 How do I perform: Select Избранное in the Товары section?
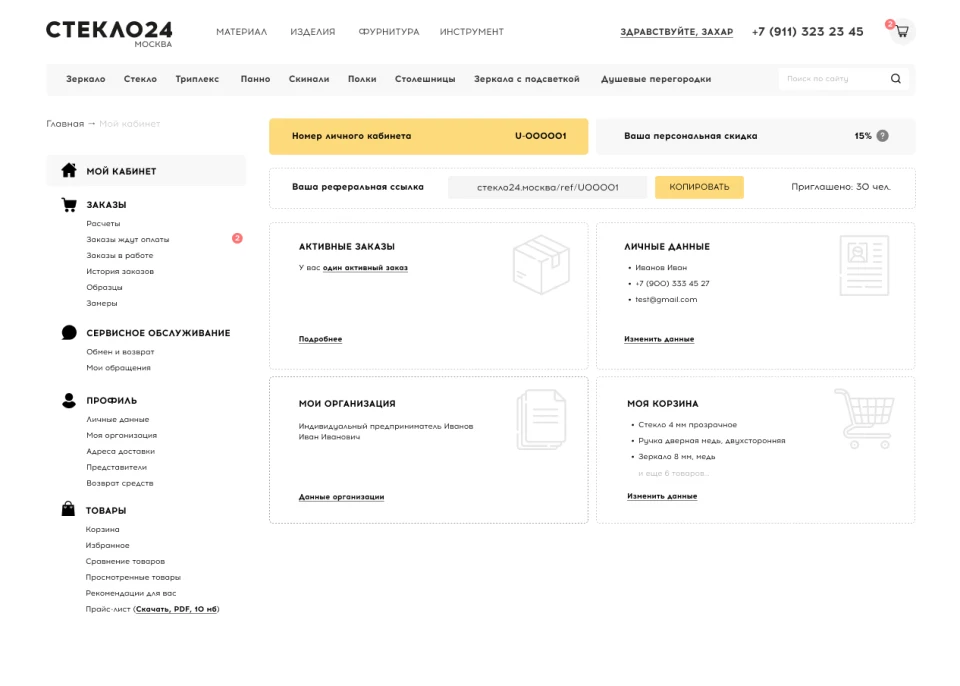tap(107, 545)
